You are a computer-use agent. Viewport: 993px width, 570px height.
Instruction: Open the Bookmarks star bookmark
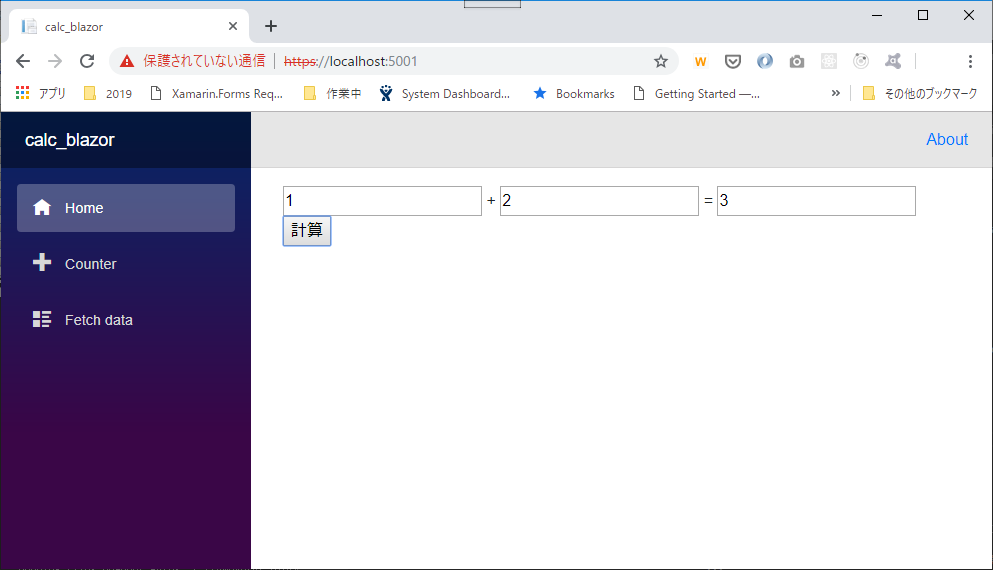[x=574, y=94]
